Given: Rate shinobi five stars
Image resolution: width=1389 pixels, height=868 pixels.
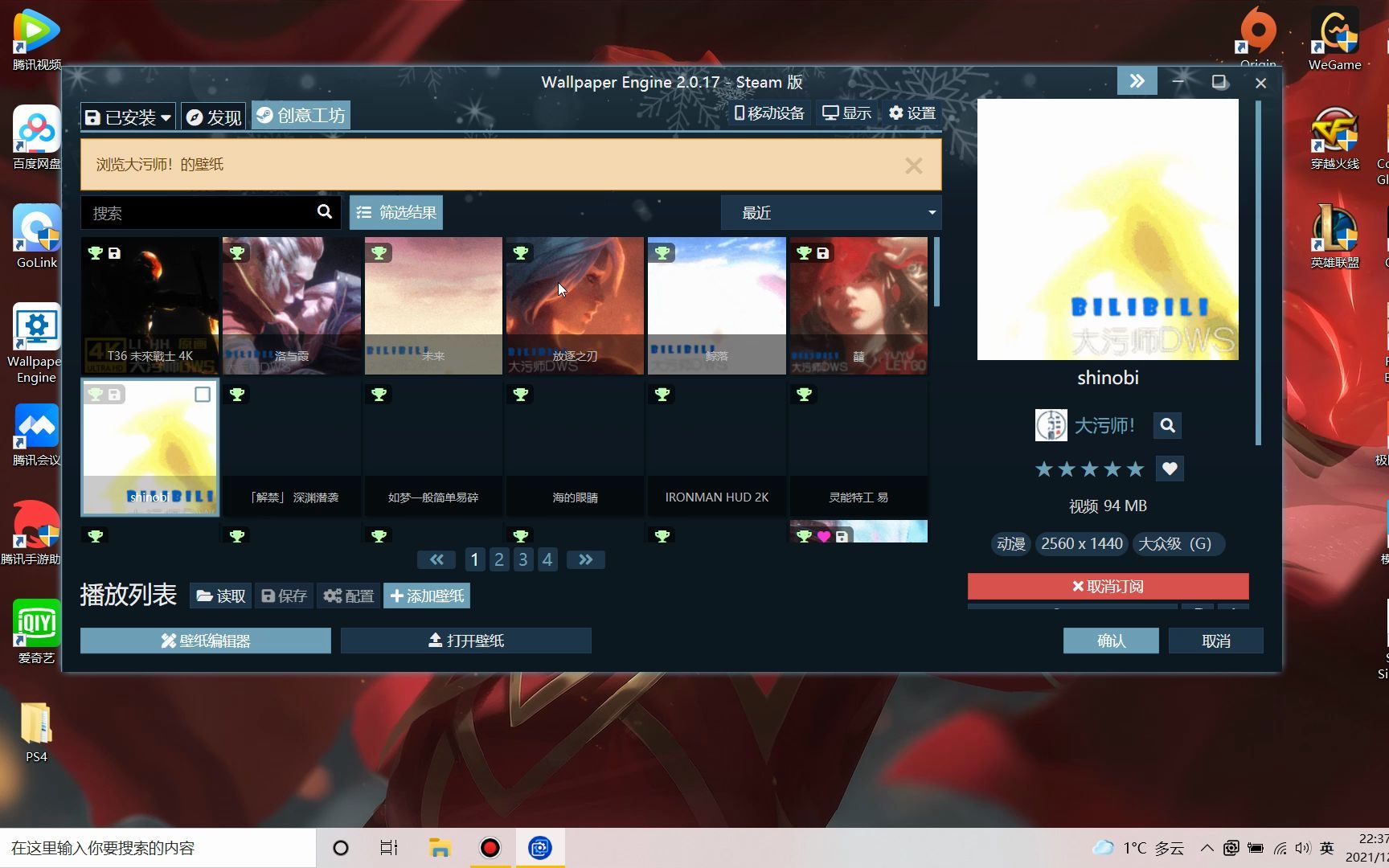Looking at the screenshot, I should click(x=1135, y=469).
